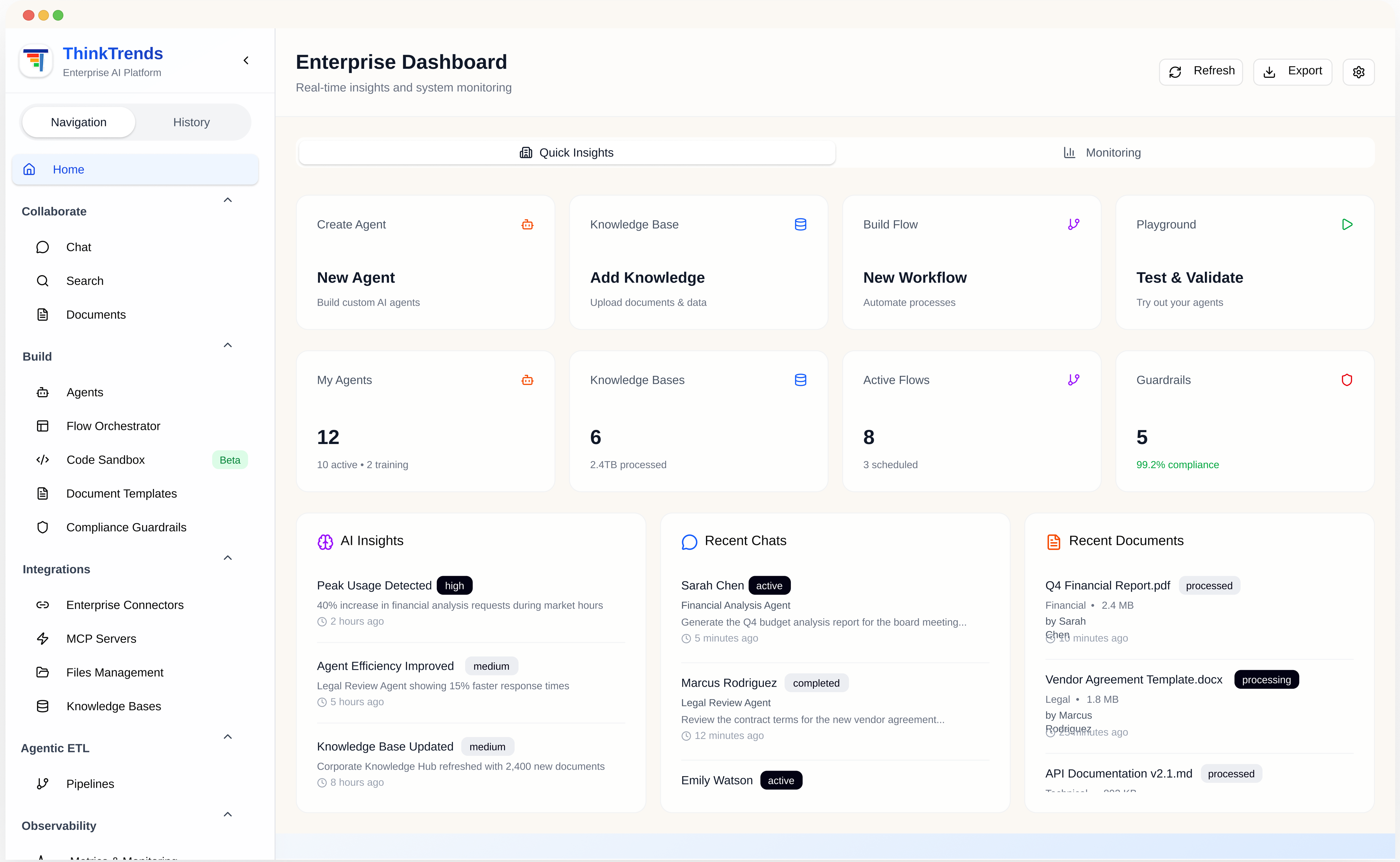Open the My Agents stat card
Screen dimensions: 1400x862
(x=425, y=421)
